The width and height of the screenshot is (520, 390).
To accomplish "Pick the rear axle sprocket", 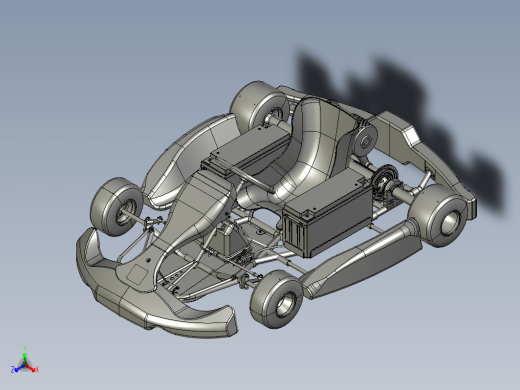I will pos(384,182).
